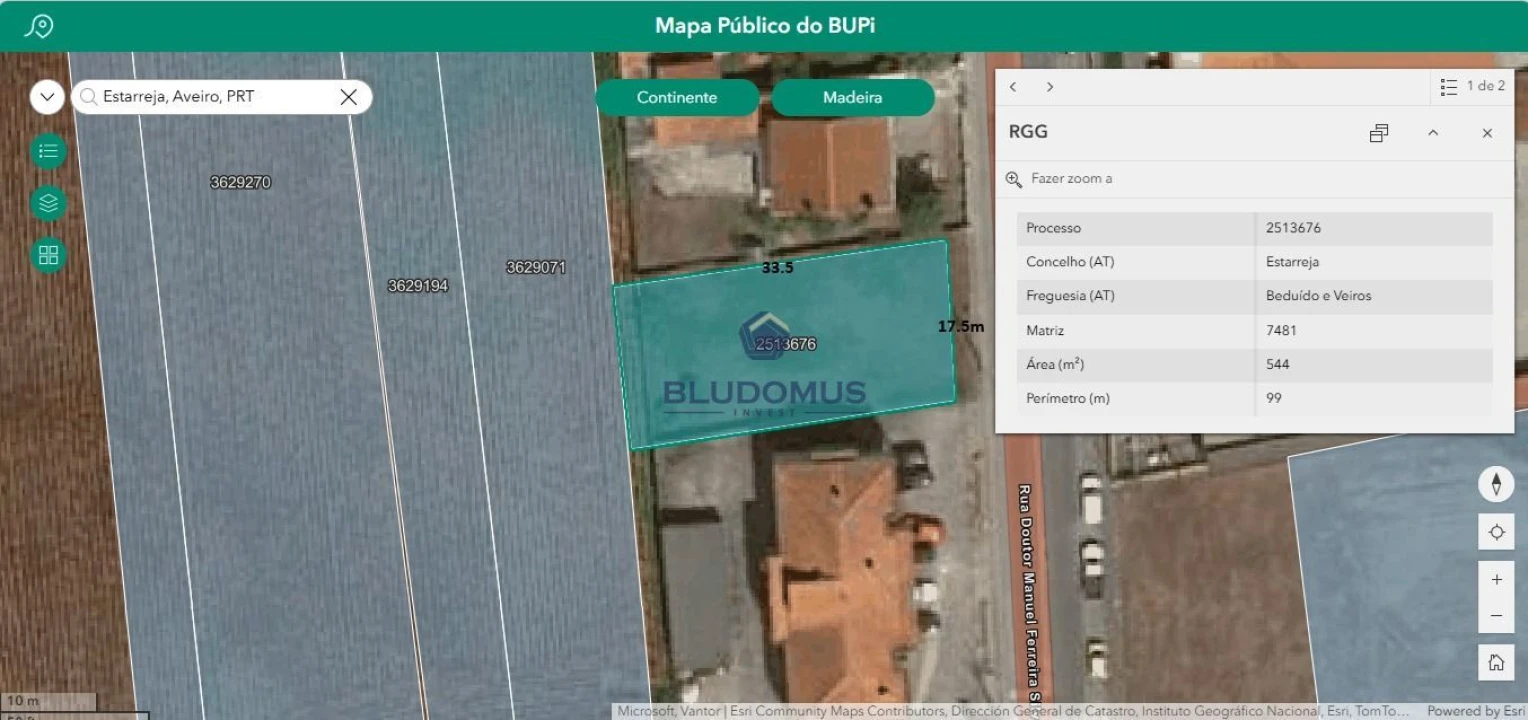Zoom out with the minus button
This screenshot has height=720, width=1528.
1496,616
